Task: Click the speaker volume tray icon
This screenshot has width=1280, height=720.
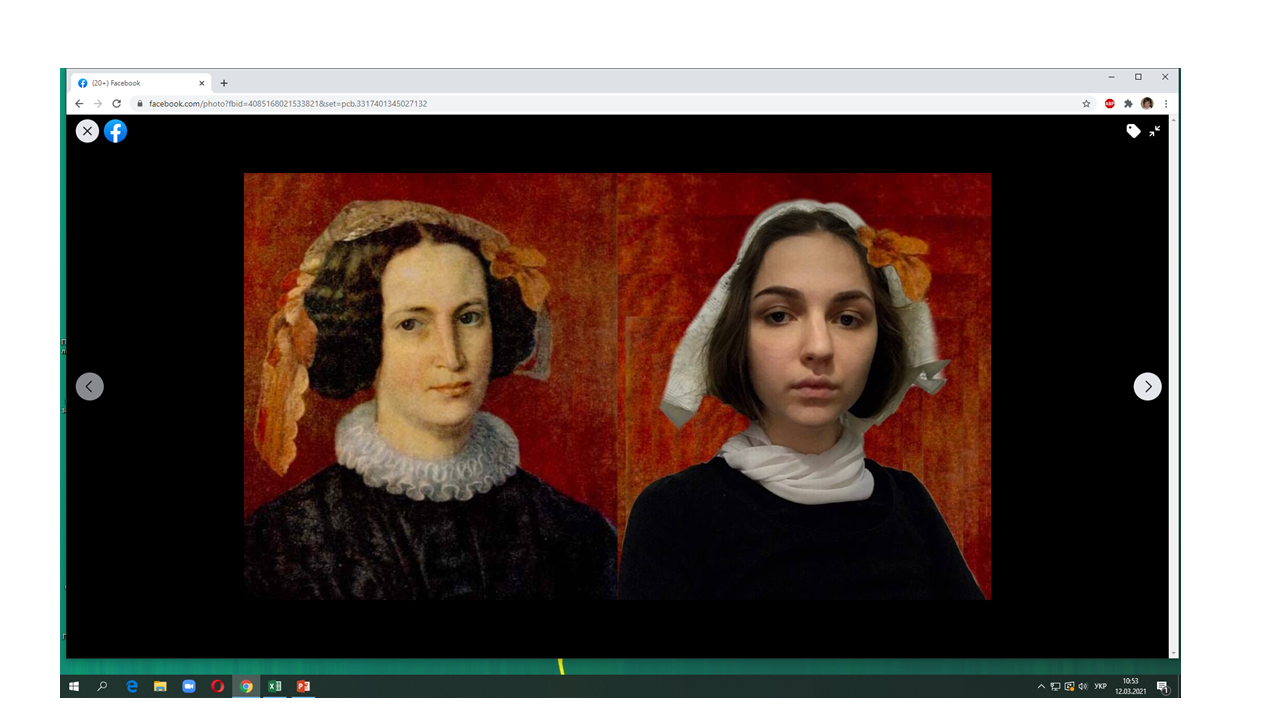Action: [1083, 686]
